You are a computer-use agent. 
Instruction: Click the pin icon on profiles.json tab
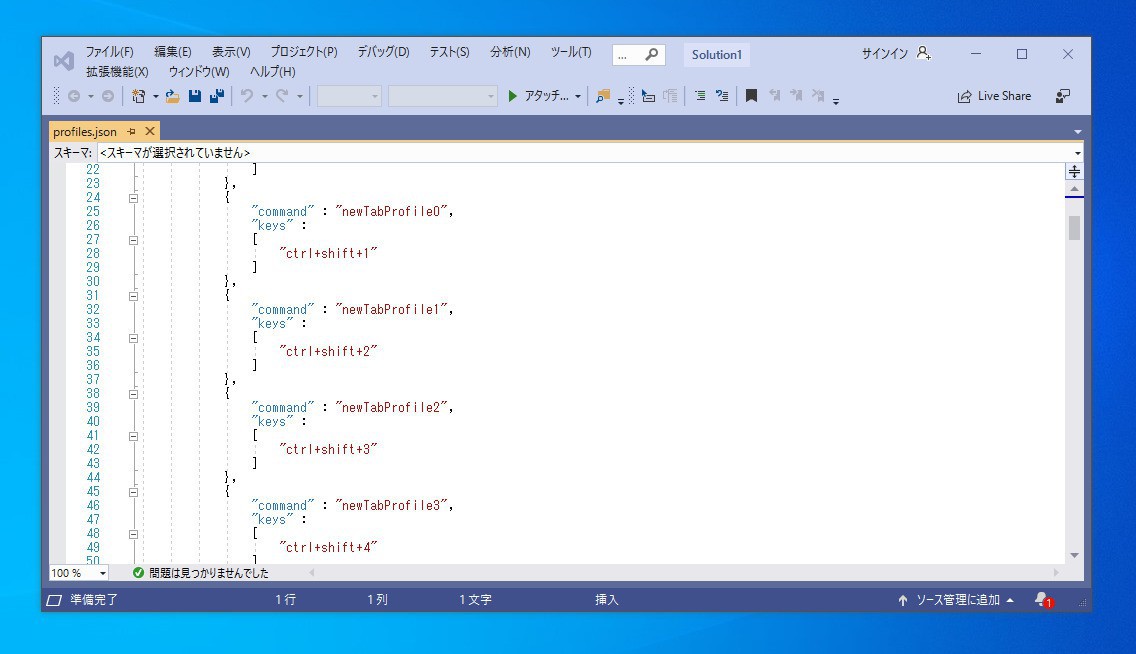(131, 132)
